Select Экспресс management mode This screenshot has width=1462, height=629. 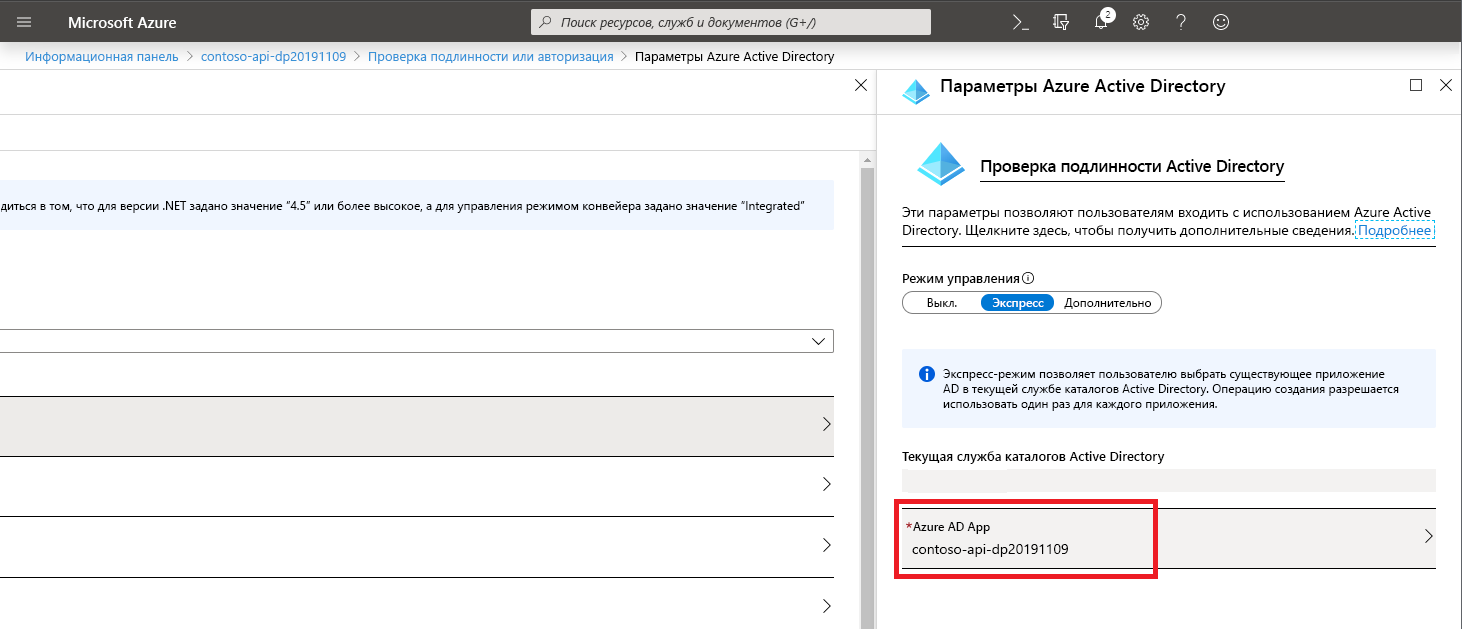coord(1018,303)
